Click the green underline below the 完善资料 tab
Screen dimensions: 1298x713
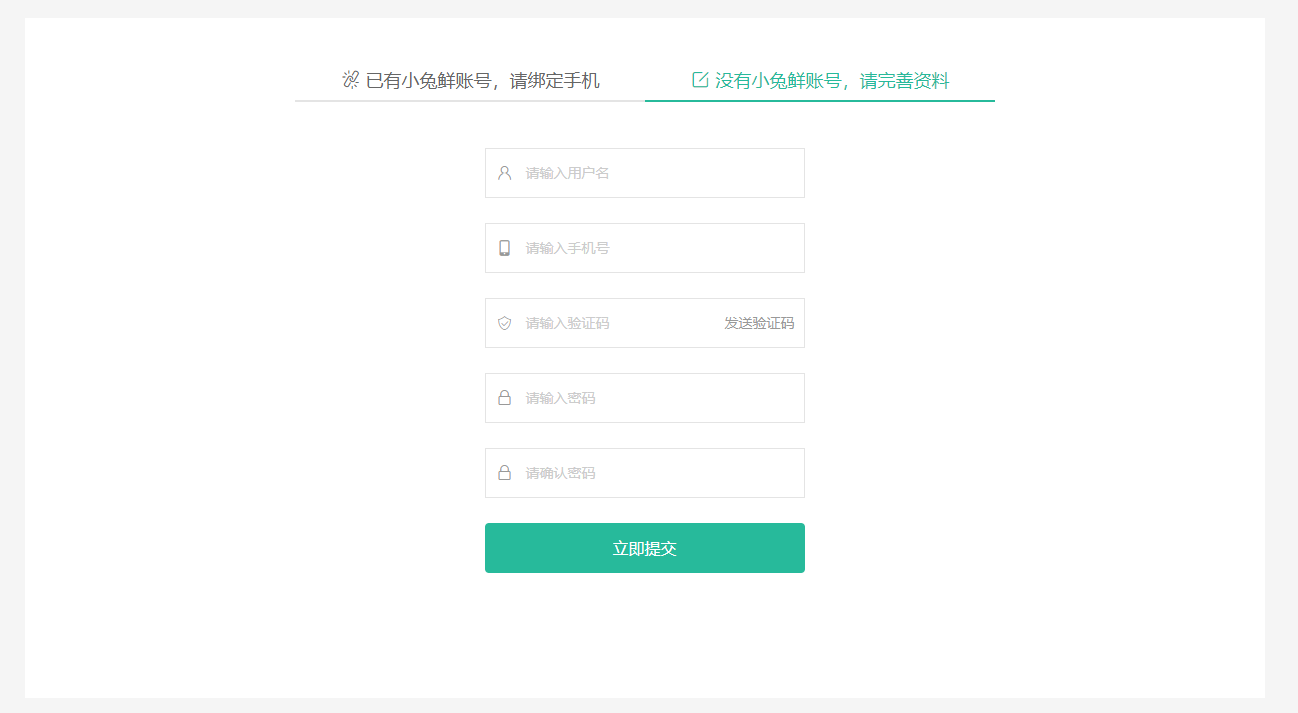(x=820, y=101)
